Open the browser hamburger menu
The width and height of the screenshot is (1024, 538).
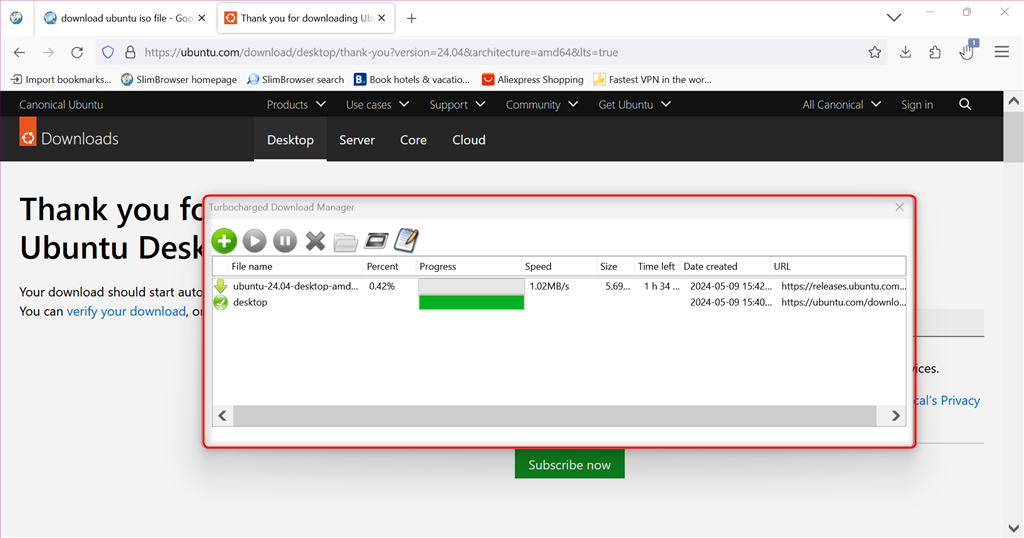click(x=1002, y=52)
